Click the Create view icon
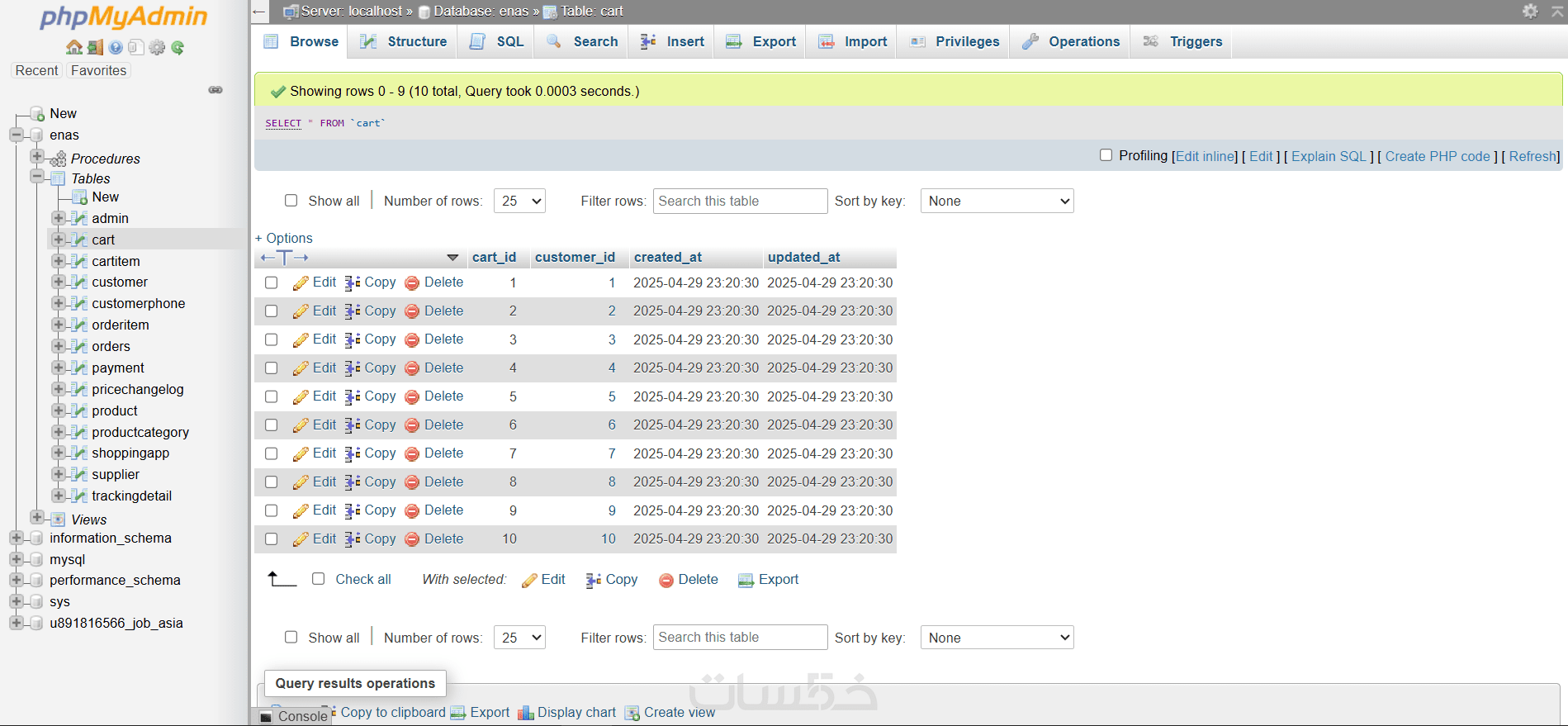Image resolution: width=1568 pixels, height=726 pixels. coord(632,713)
